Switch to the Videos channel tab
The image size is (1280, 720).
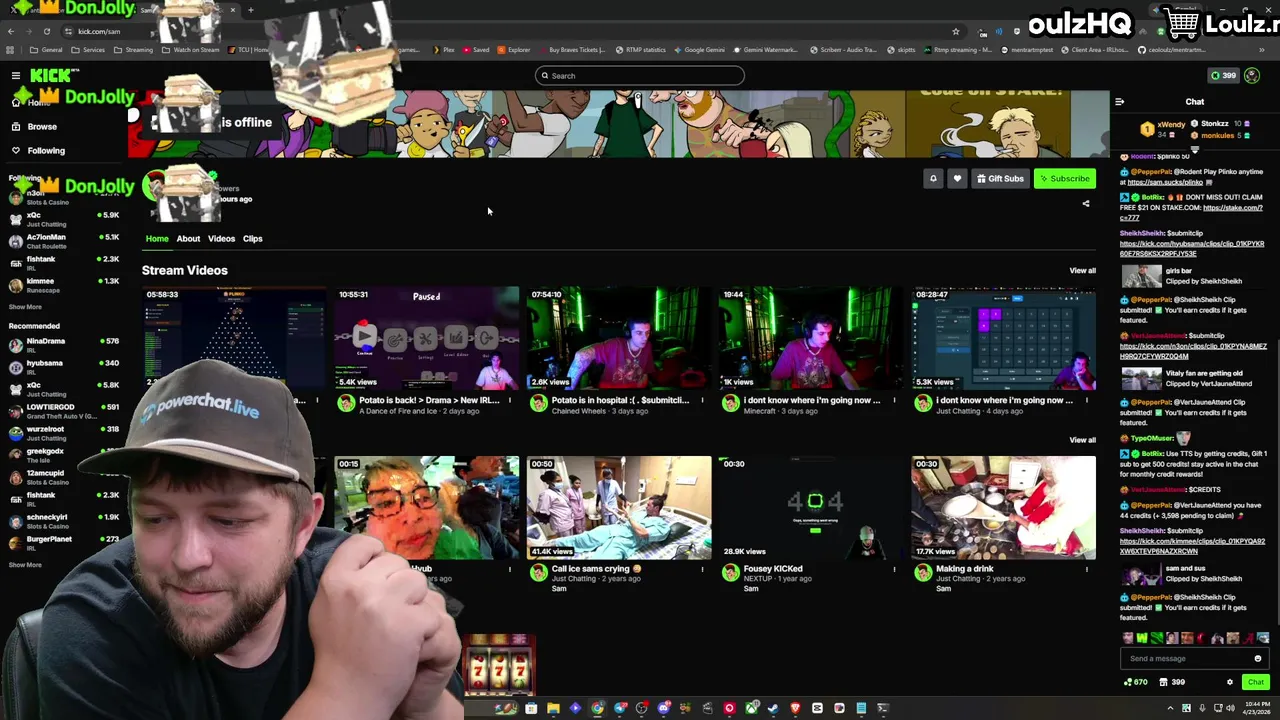tap(221, 239)
